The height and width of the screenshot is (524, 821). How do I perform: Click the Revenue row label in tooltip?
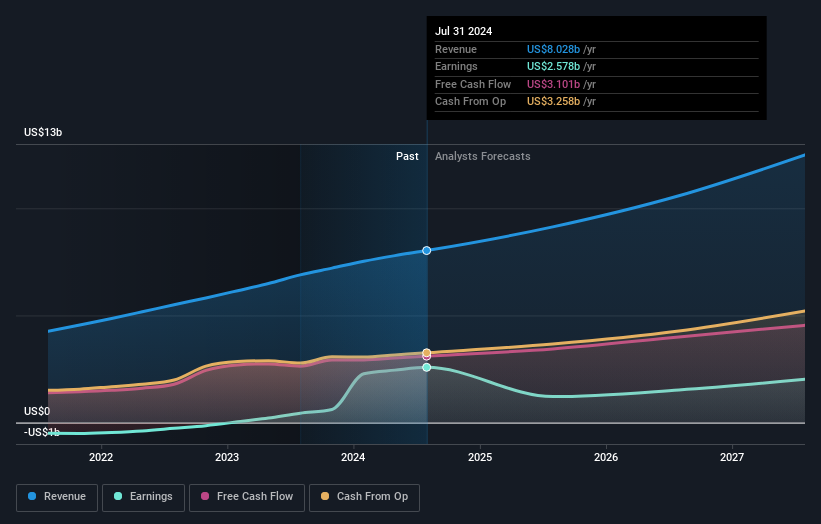[456, 49]
